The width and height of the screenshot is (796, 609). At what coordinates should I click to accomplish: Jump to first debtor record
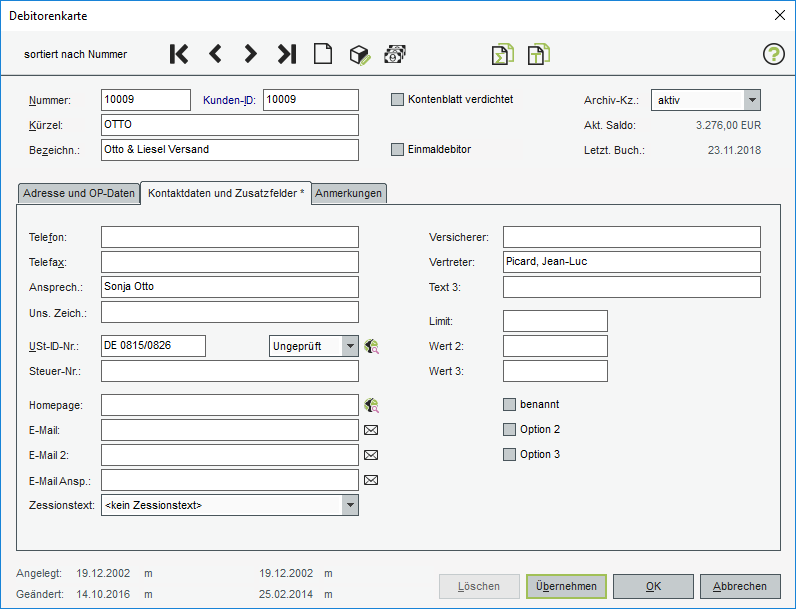tap(179, 54)
